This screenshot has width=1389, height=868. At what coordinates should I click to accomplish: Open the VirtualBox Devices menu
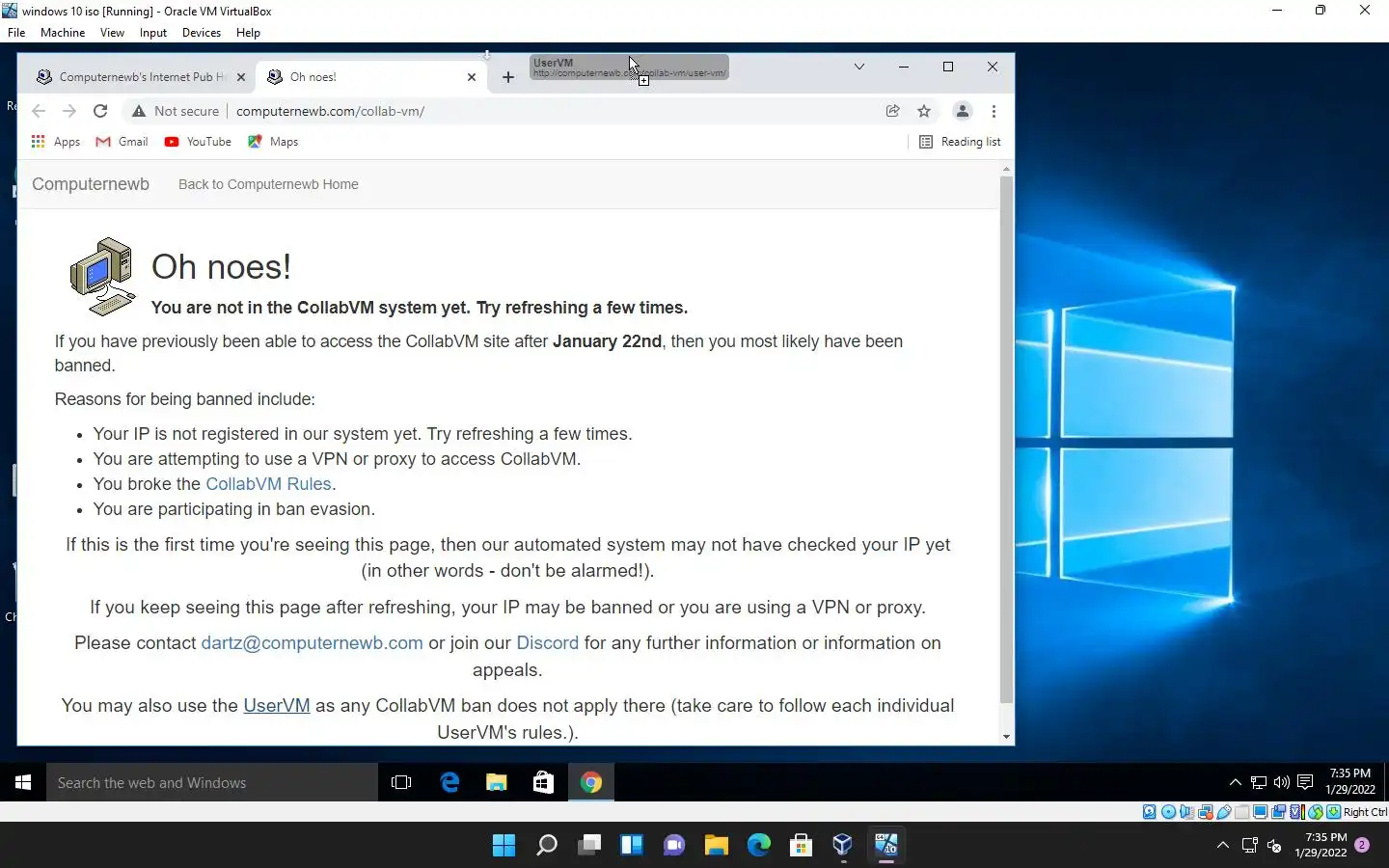(202, 32)
